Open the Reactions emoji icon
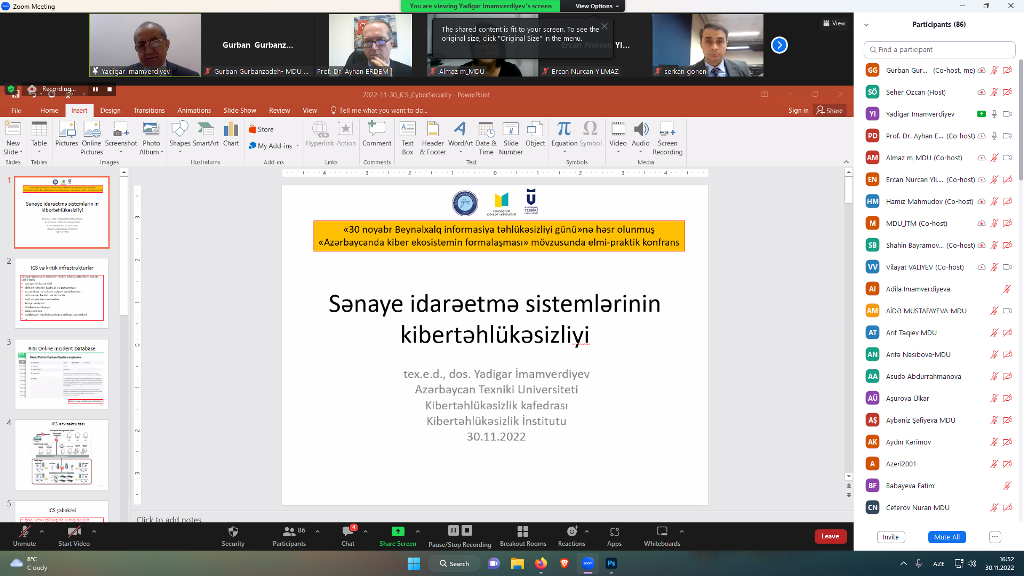The height and width of the screenshot is (576, 1024). point(572,532)
